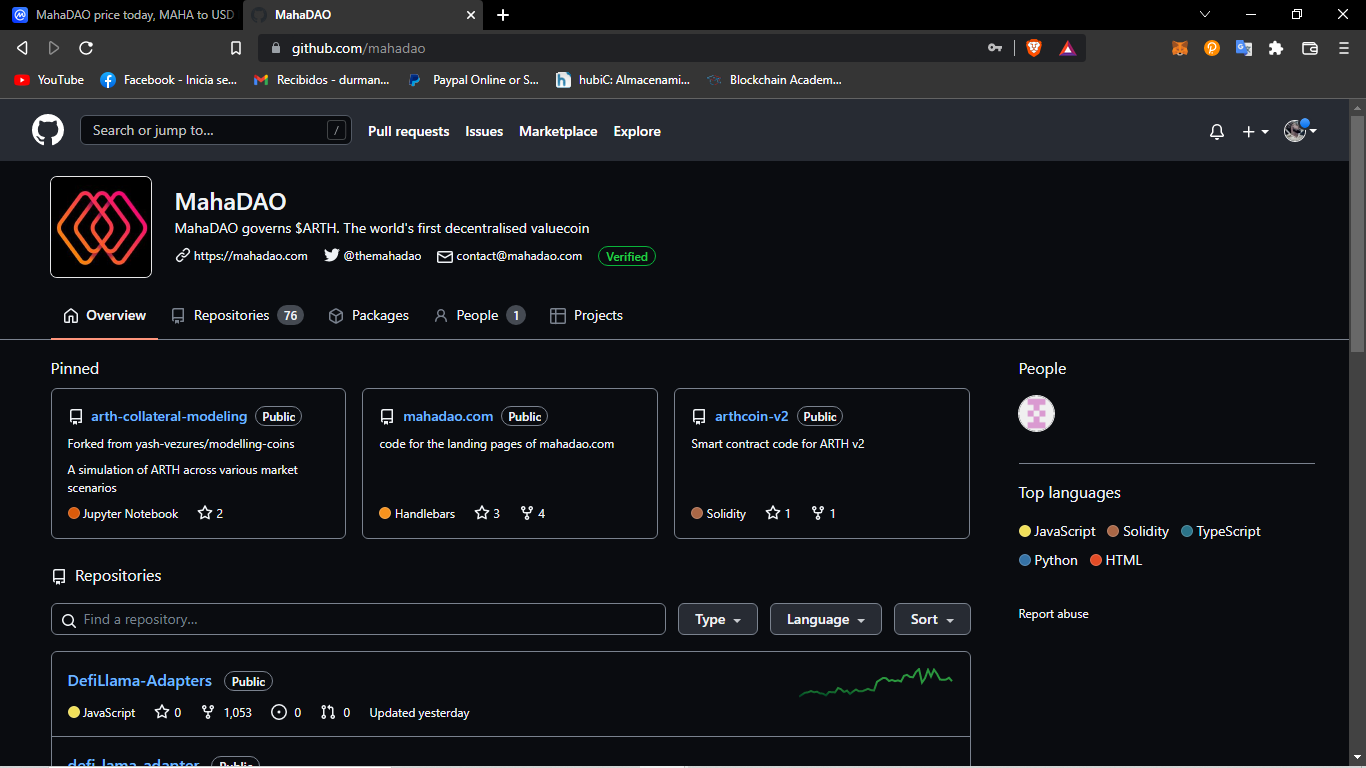This screenshot has height=768, width=1366.
Task: Go to Issues in header
Action: [x=484, y=131]
